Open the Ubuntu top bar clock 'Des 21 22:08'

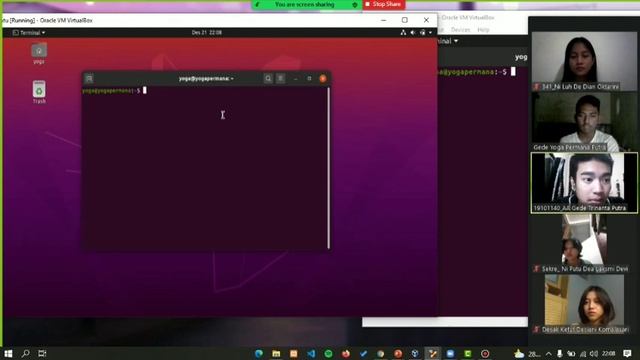tap(207, 33)
